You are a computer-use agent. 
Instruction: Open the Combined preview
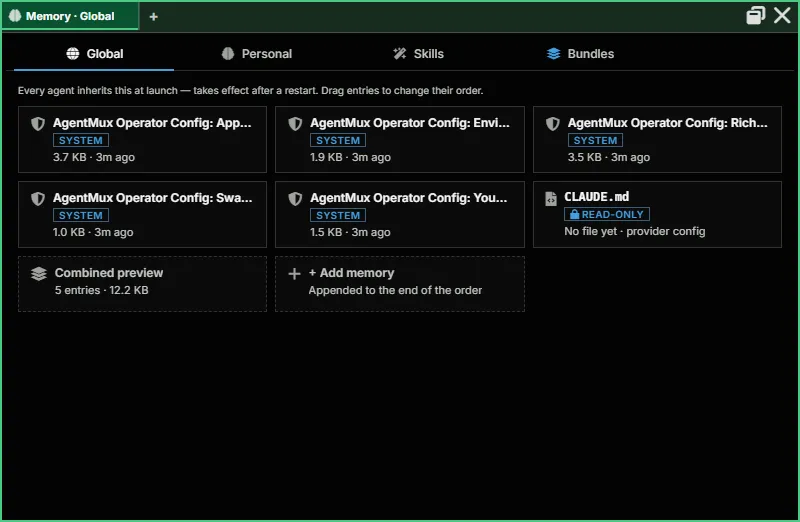click(142, 284)
